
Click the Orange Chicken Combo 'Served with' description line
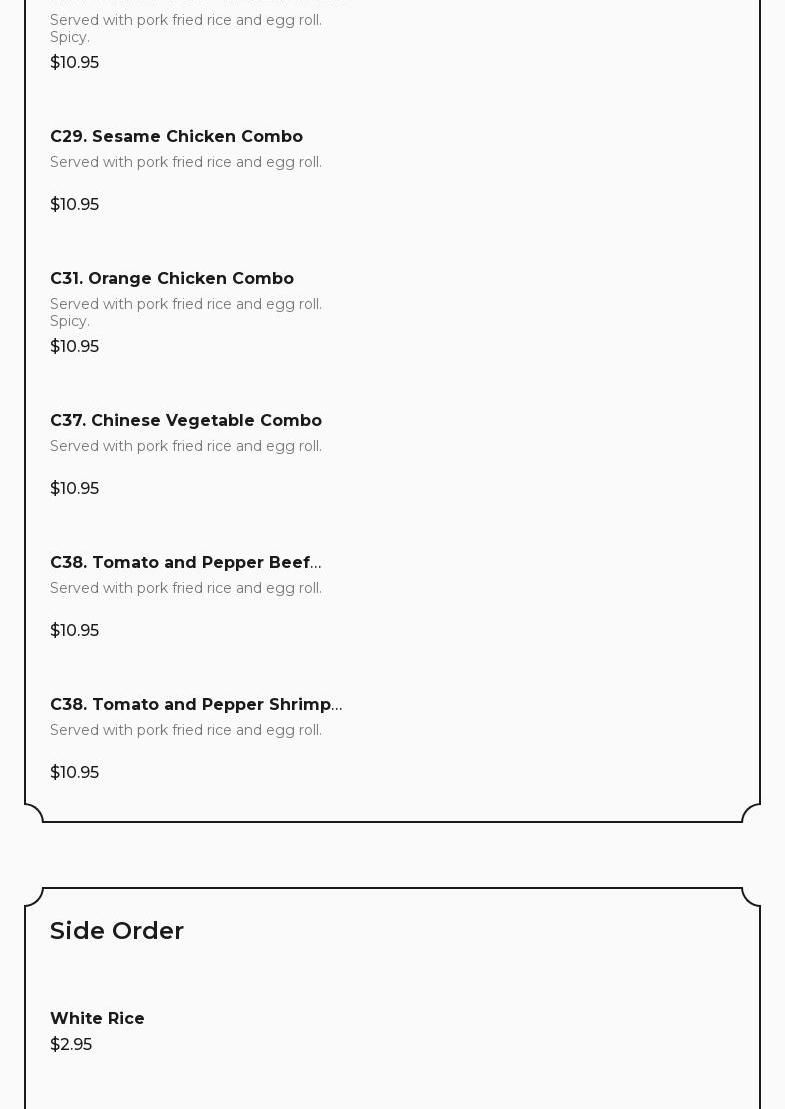click(x=186, y=304)
